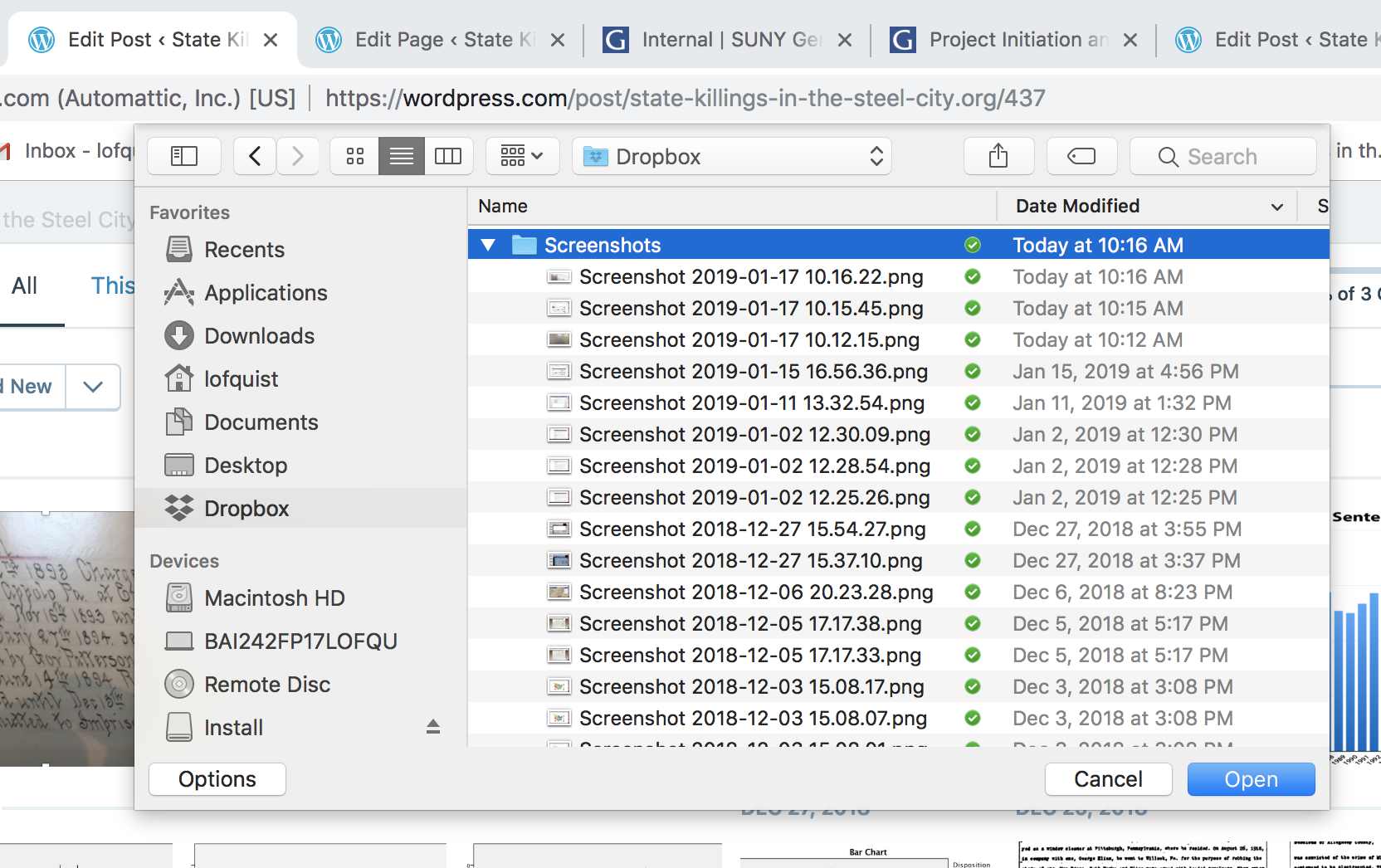Select Macintosh HD under Devices
Screen dimensions: 1381x868
coord(274,598)
